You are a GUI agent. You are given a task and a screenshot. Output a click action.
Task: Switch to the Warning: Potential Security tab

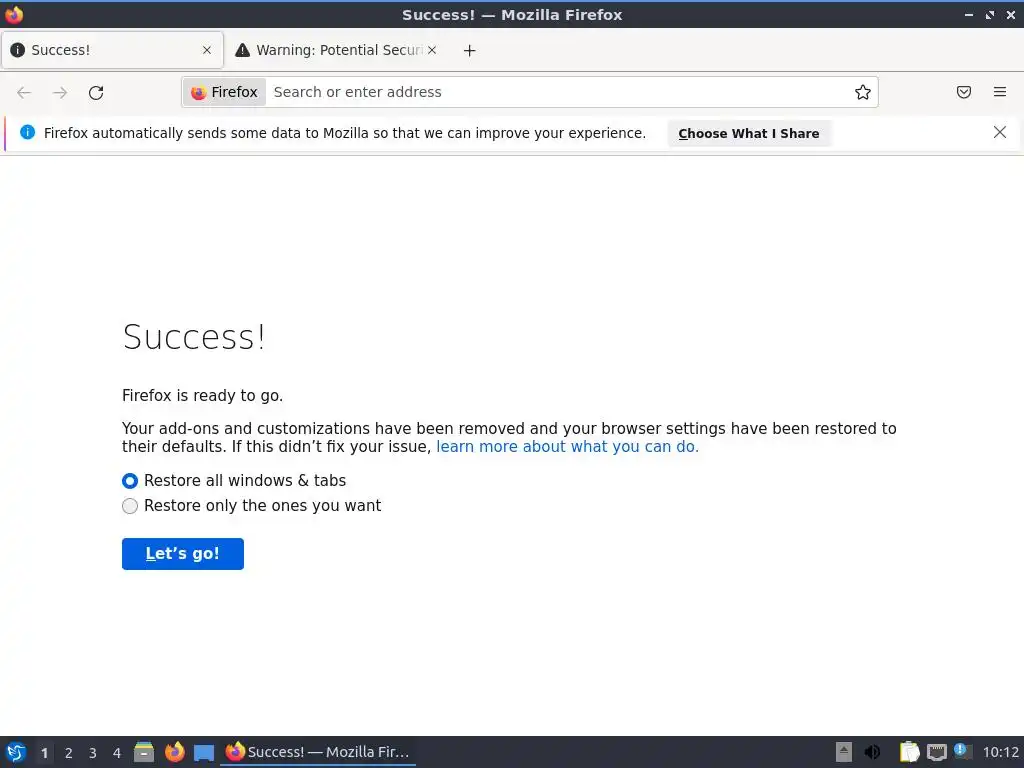tap(335, 50)
